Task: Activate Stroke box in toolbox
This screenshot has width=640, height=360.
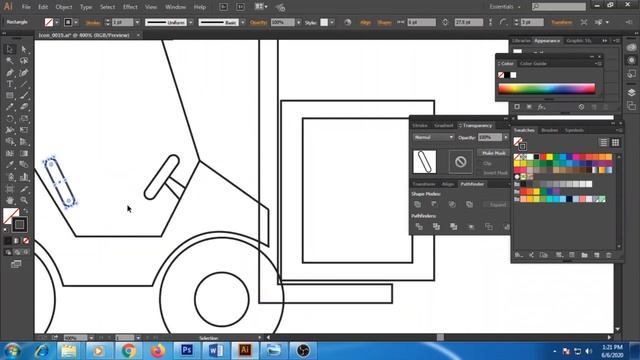Action: click(x=20, y=224)
